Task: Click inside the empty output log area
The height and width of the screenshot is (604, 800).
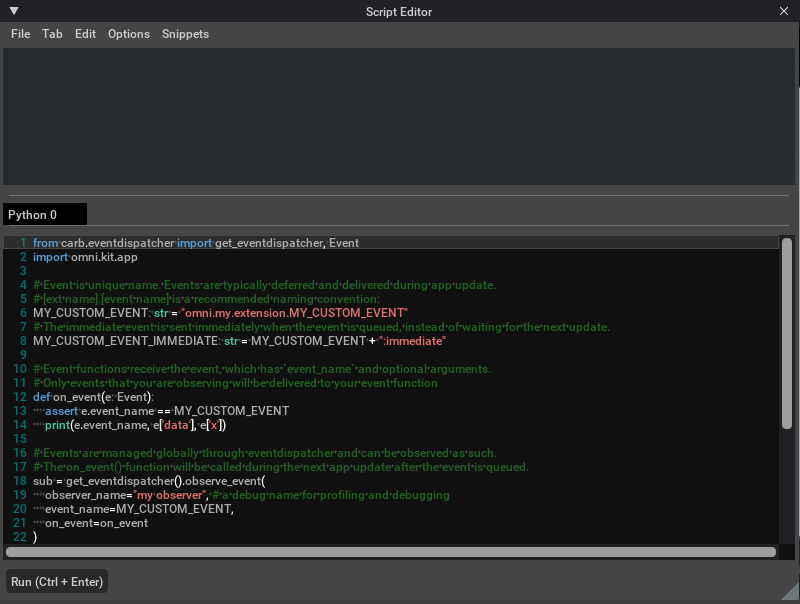Action: click(x=400, y=115)
